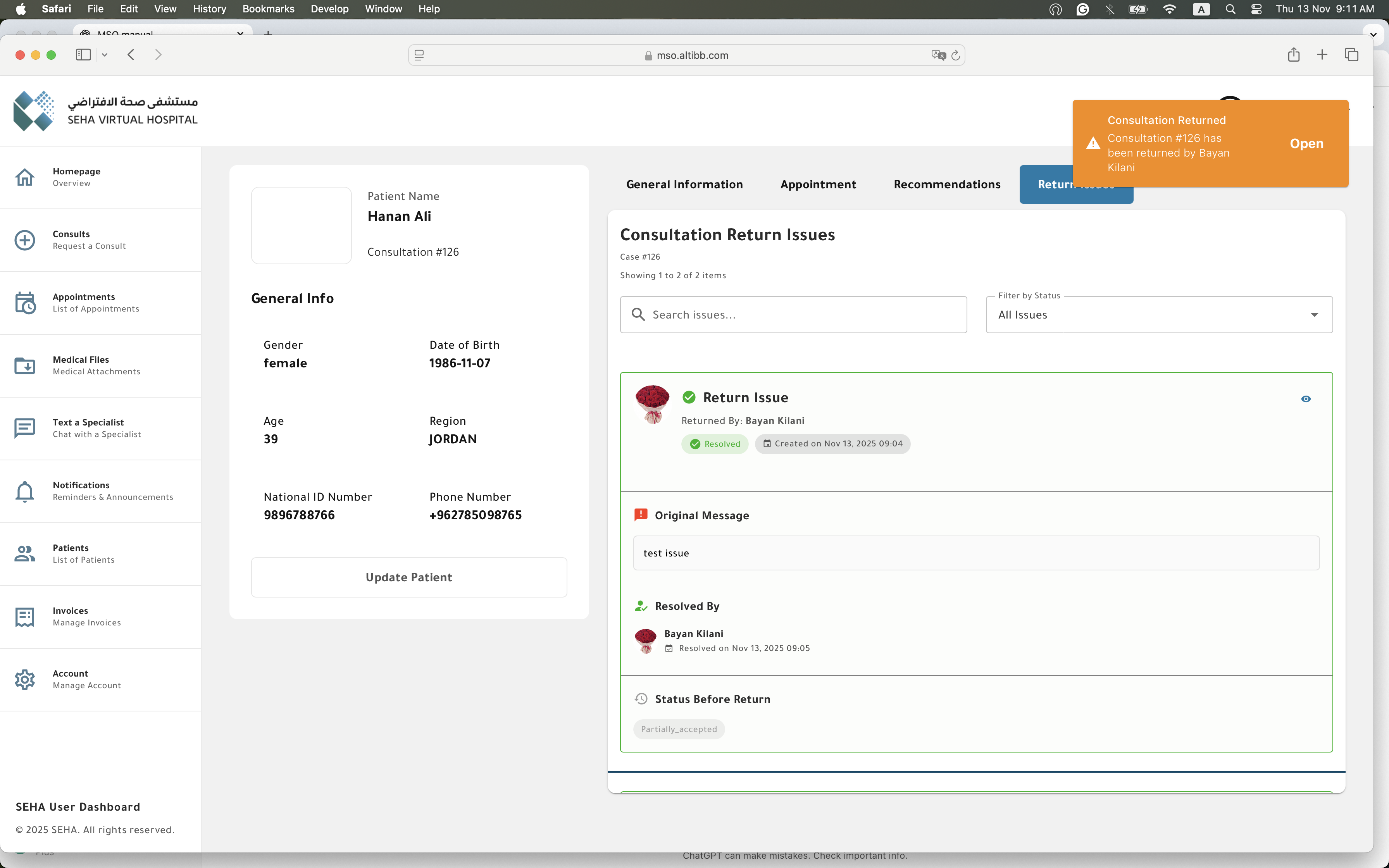Expand the Filter by Status dropdown
Viewport: 1389px width, 868px height.
tap(1159, 315)
